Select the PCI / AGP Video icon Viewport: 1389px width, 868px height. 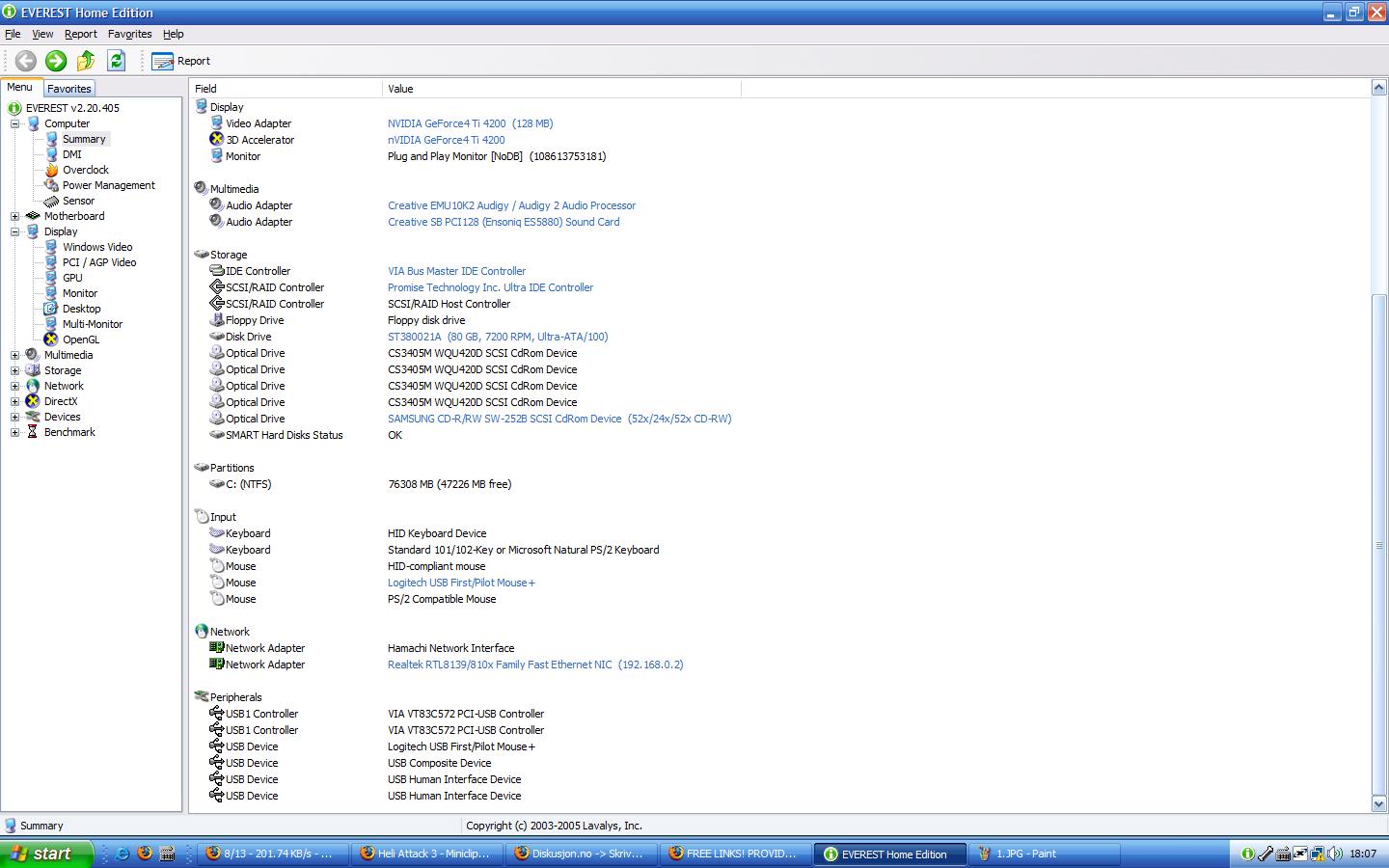51,262
